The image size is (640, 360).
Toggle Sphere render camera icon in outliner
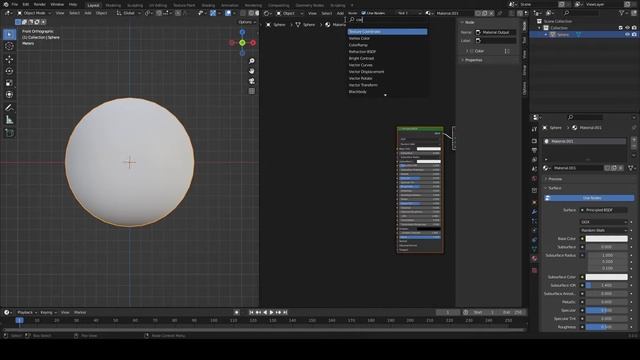pyautogui.click(x=634, y=35)
